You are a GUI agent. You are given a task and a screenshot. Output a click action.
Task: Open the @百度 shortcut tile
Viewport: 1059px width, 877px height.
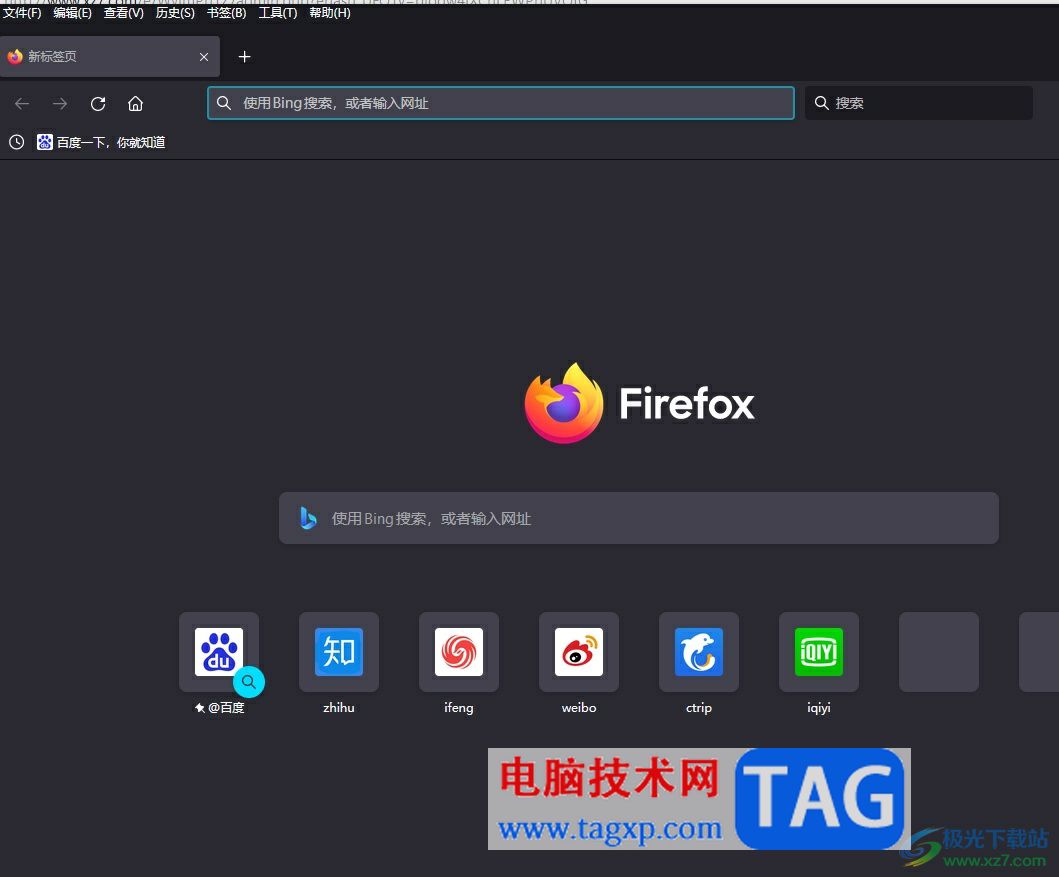219,652
